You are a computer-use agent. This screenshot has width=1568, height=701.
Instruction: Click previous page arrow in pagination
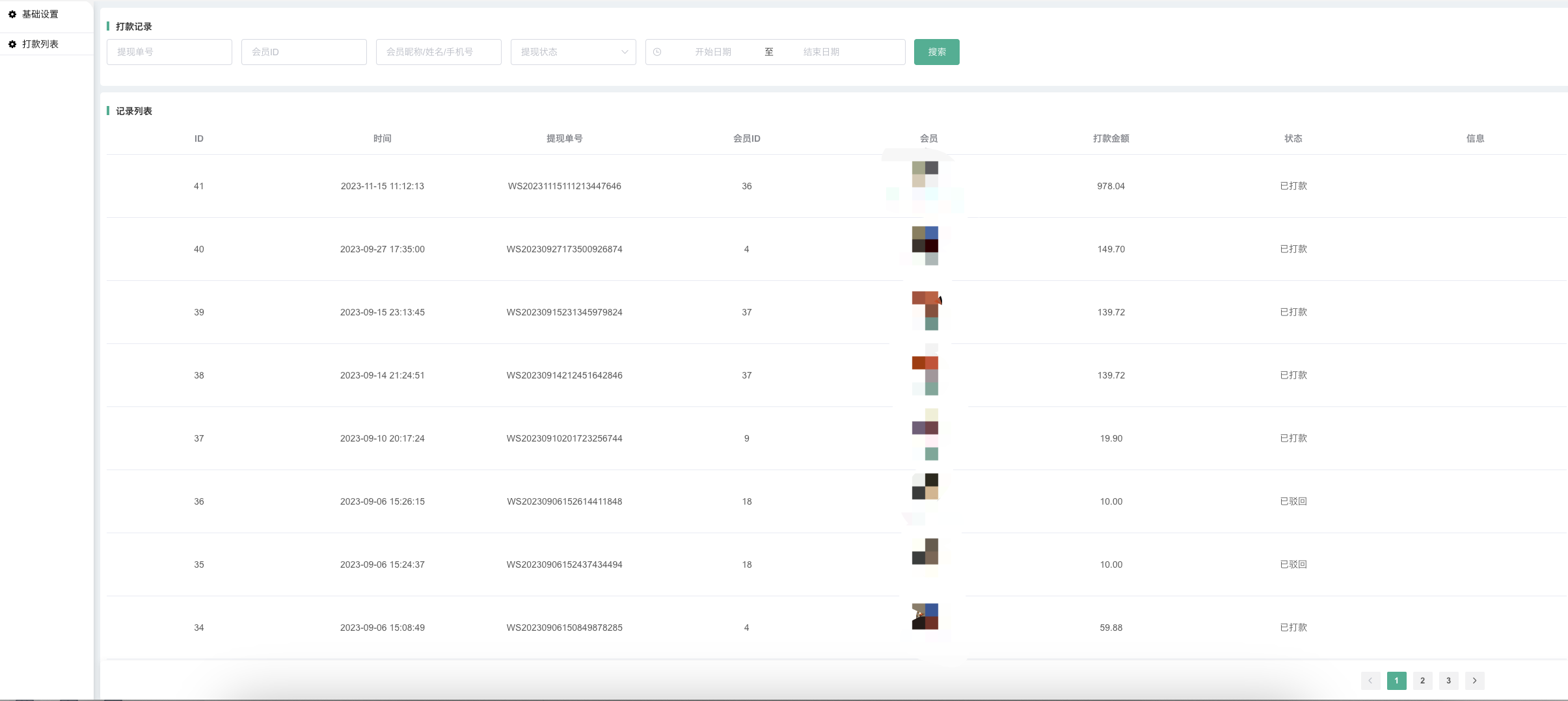pyautogui.click(x=1370, y=681)
